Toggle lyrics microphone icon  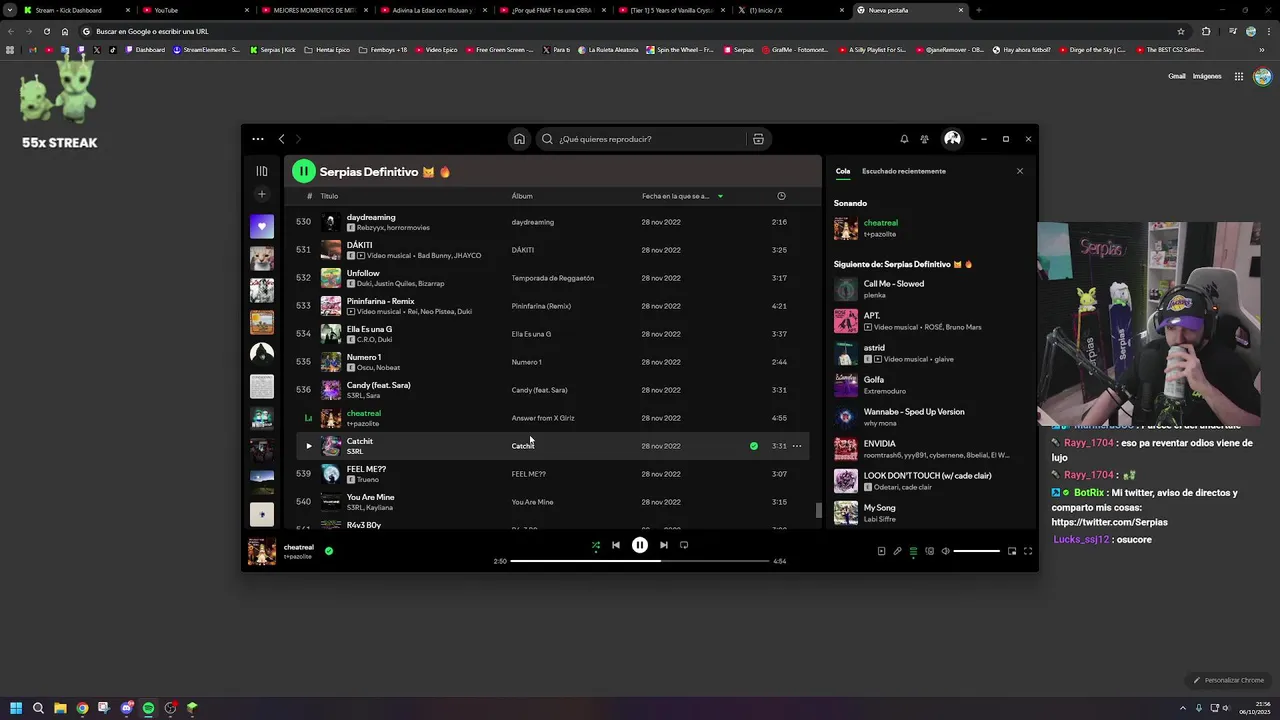(897, 551)
